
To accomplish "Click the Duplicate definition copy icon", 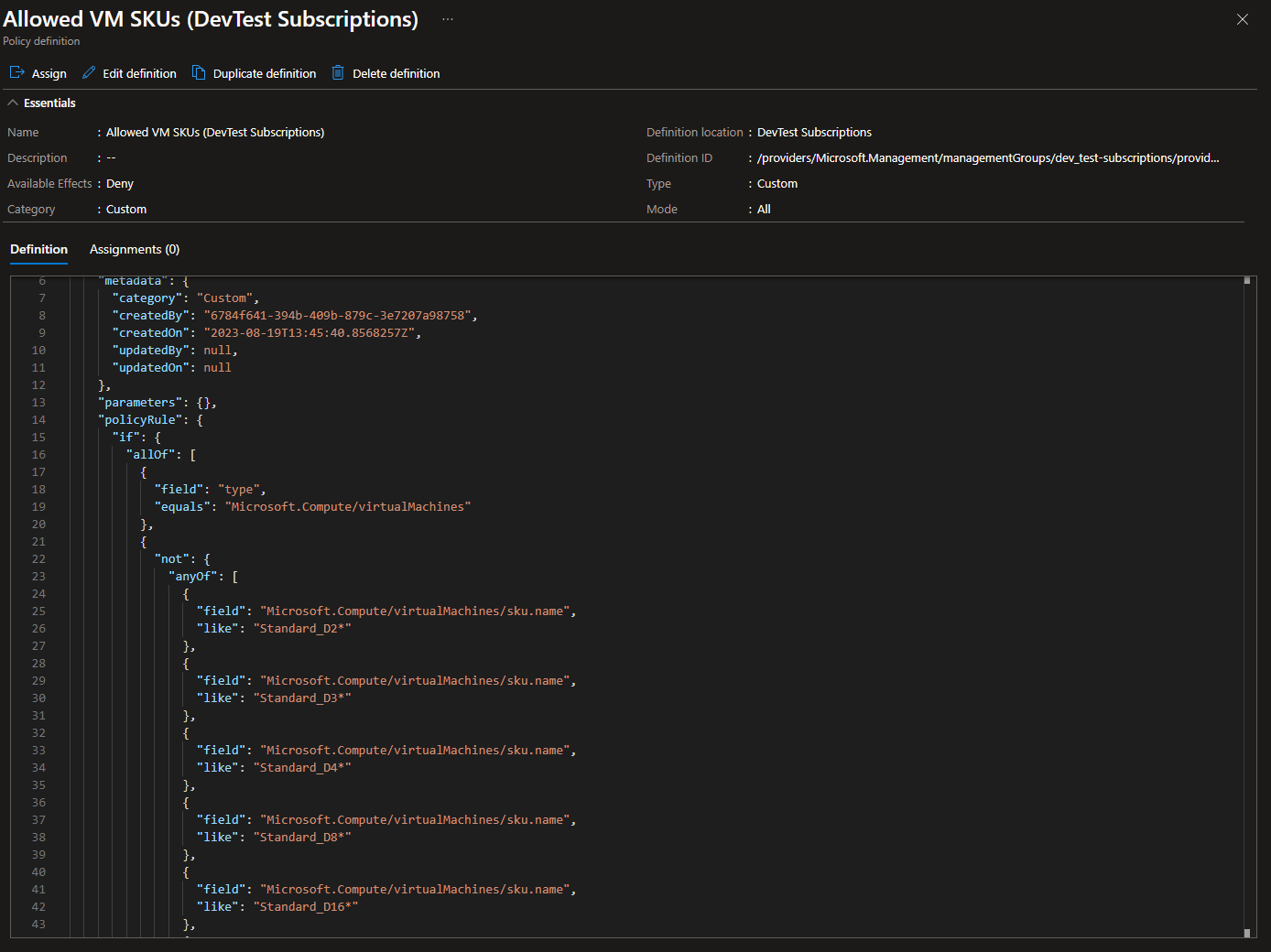I will pyautogui.click(x=199, y=72).
